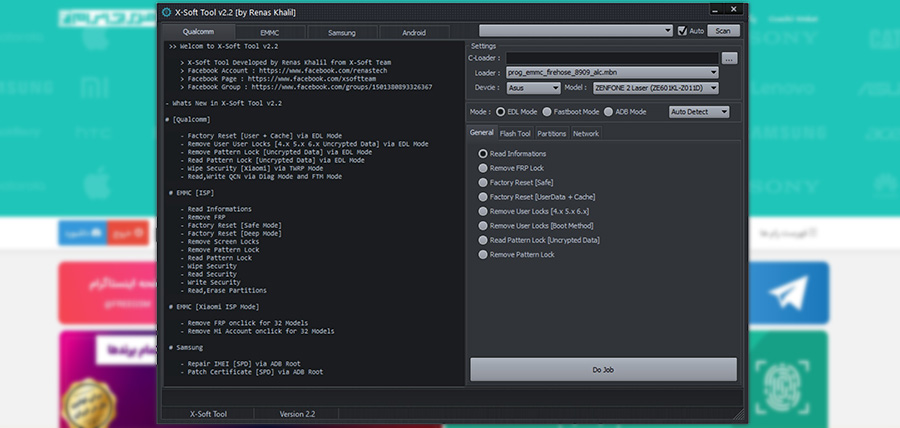The image size is (900, 428).
Task: Enable the Auto checkbox beside Scan
Action: [682, 31]
